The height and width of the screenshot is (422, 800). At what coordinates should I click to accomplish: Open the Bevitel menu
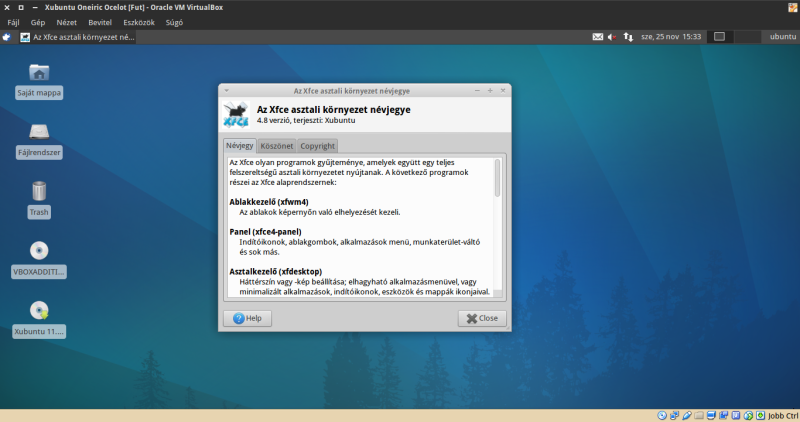click(99, 22)
